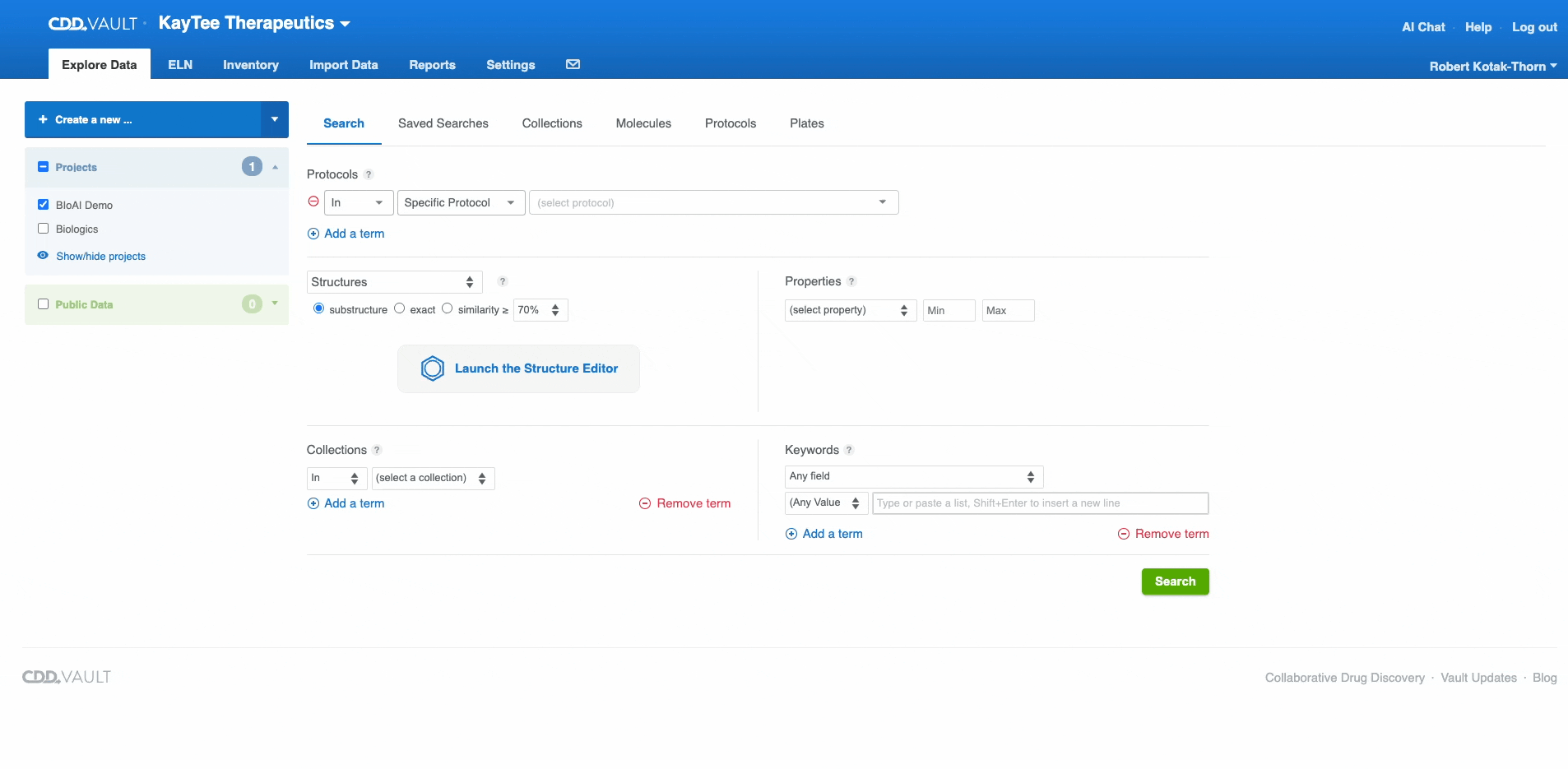
Task: Open the Inventory menu tab
Action: (250, 65)
